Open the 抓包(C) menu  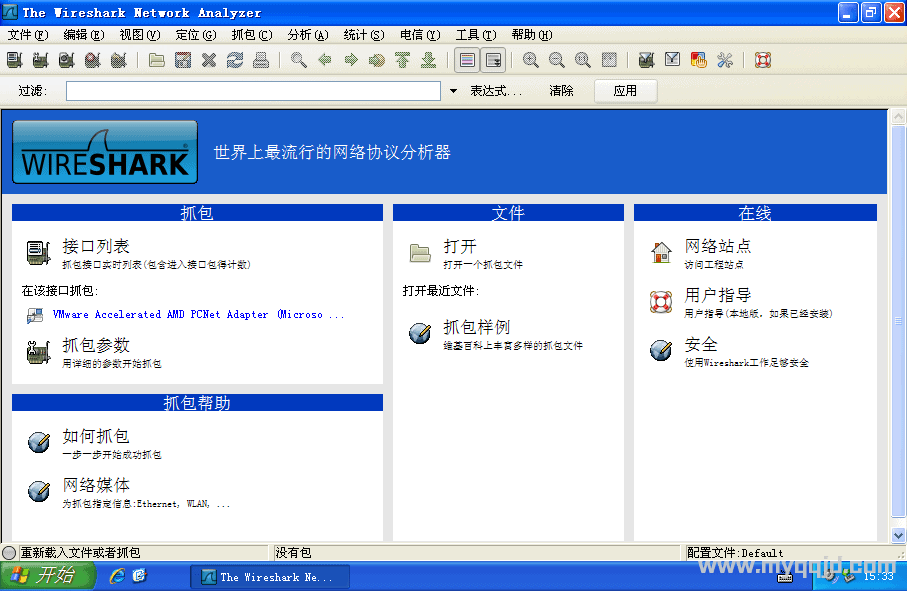pos(252,35)
